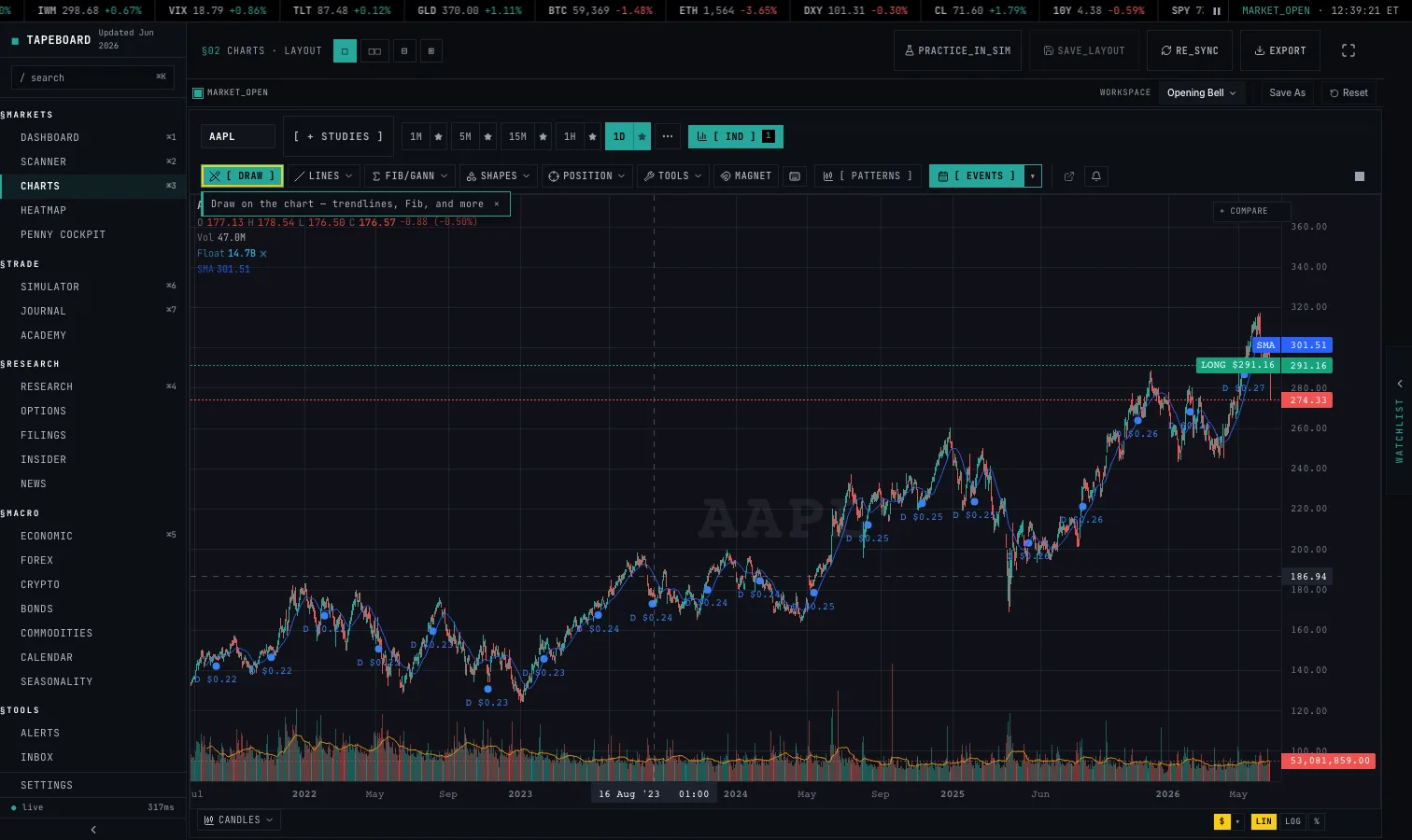Open more timeframes ellipsis menu

pyautogui.click(x=667, y=136)
